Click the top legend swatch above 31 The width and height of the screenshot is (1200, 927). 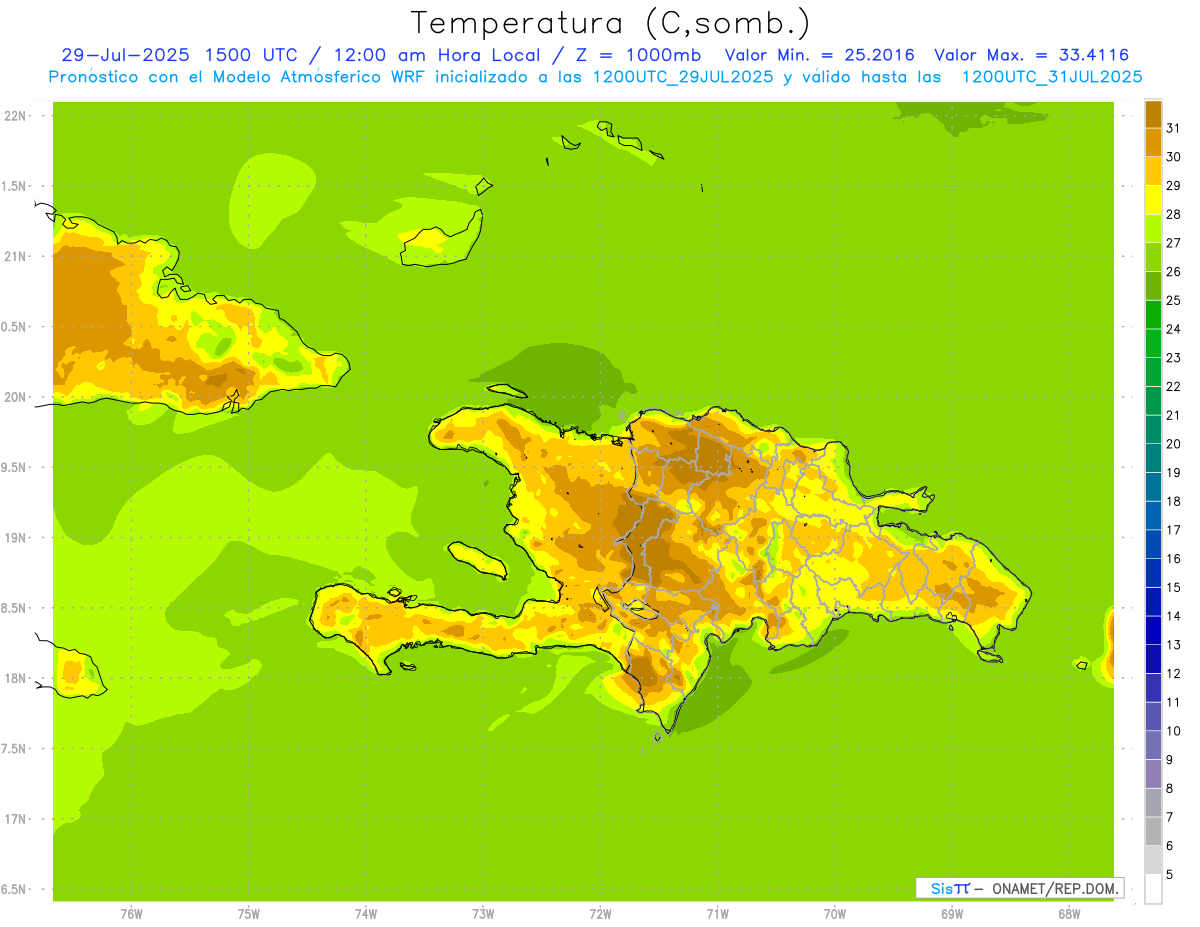click(x=1153, y=114)
